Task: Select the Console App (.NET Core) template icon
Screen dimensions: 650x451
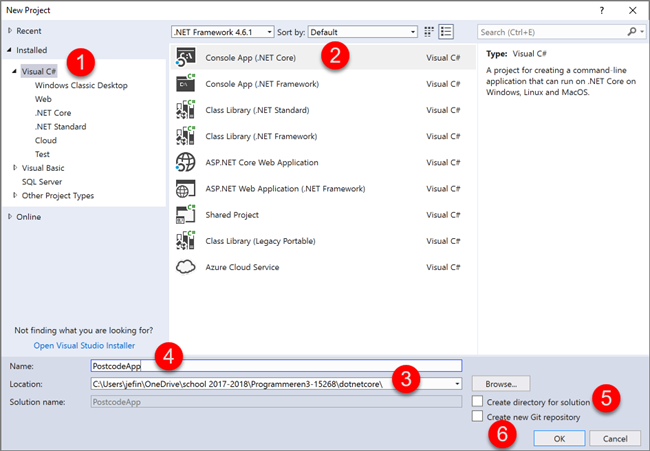Action: point(186,57)
